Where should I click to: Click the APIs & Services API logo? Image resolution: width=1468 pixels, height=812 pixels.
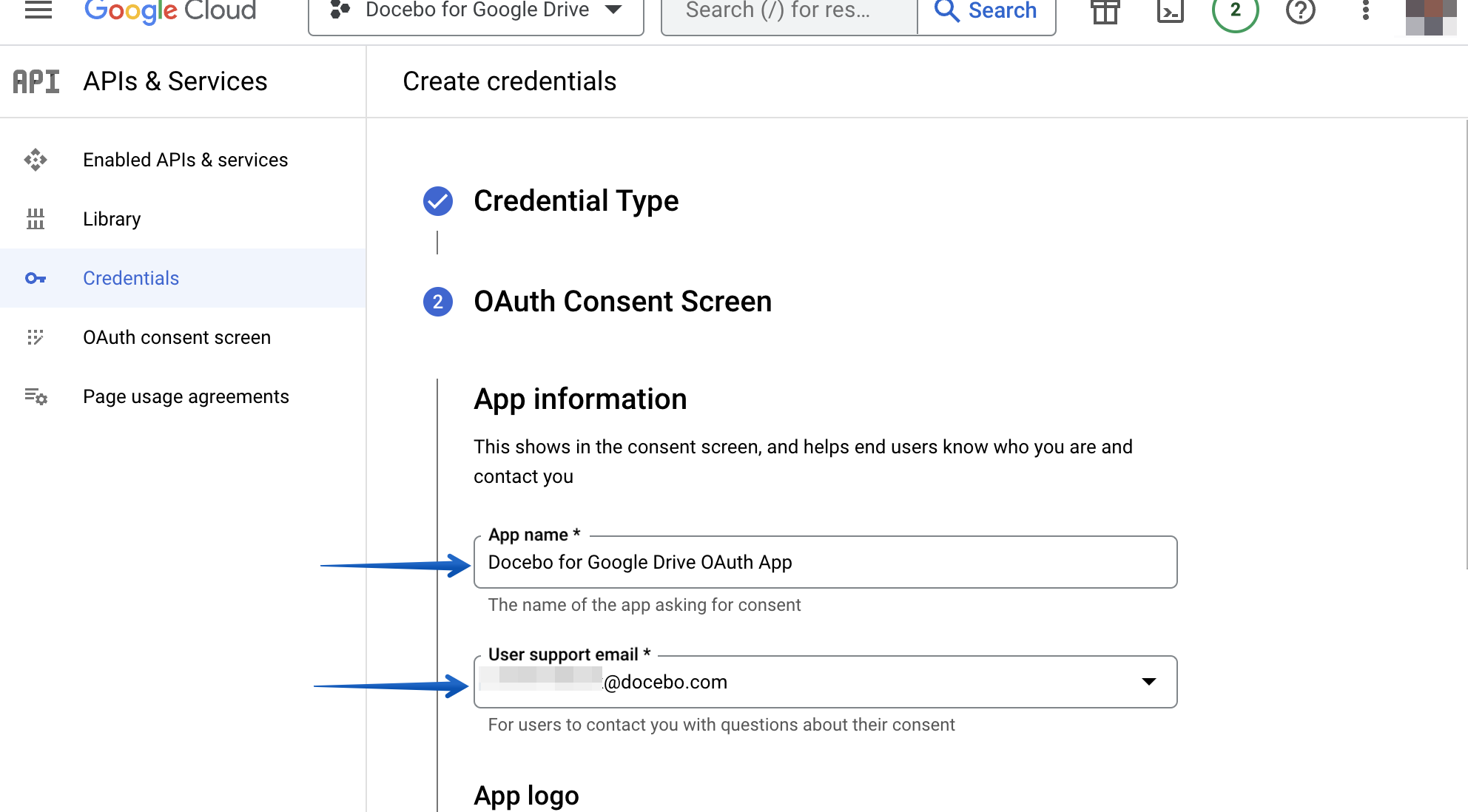36,81
